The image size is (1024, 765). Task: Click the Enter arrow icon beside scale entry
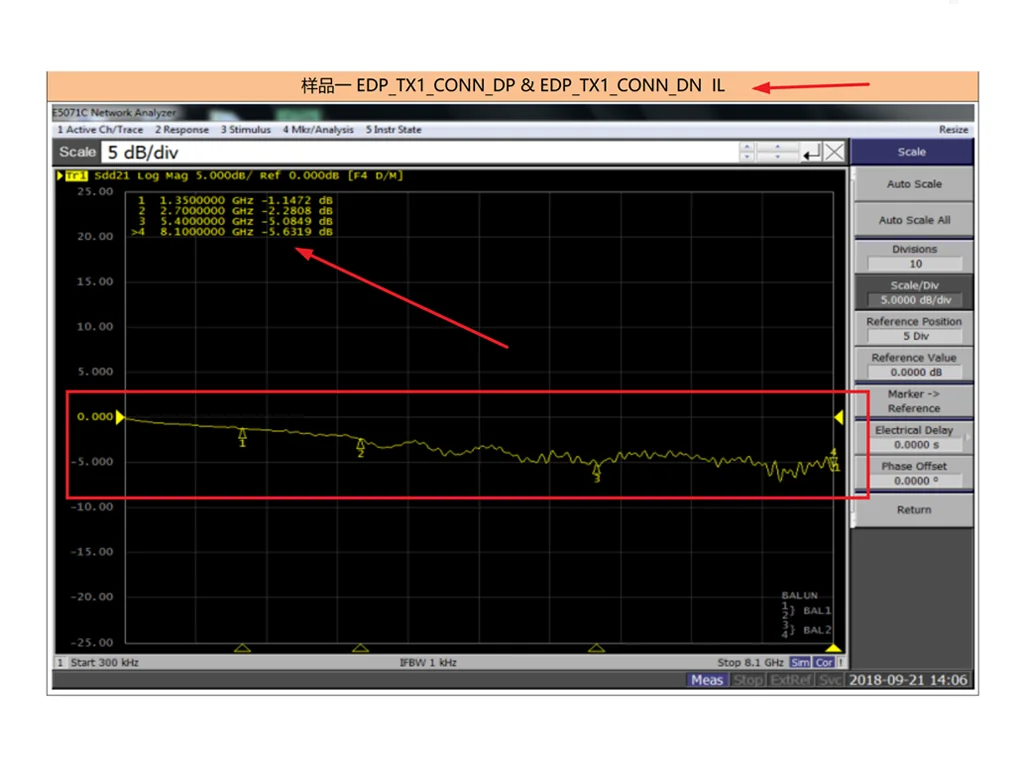tap(812, 153)
